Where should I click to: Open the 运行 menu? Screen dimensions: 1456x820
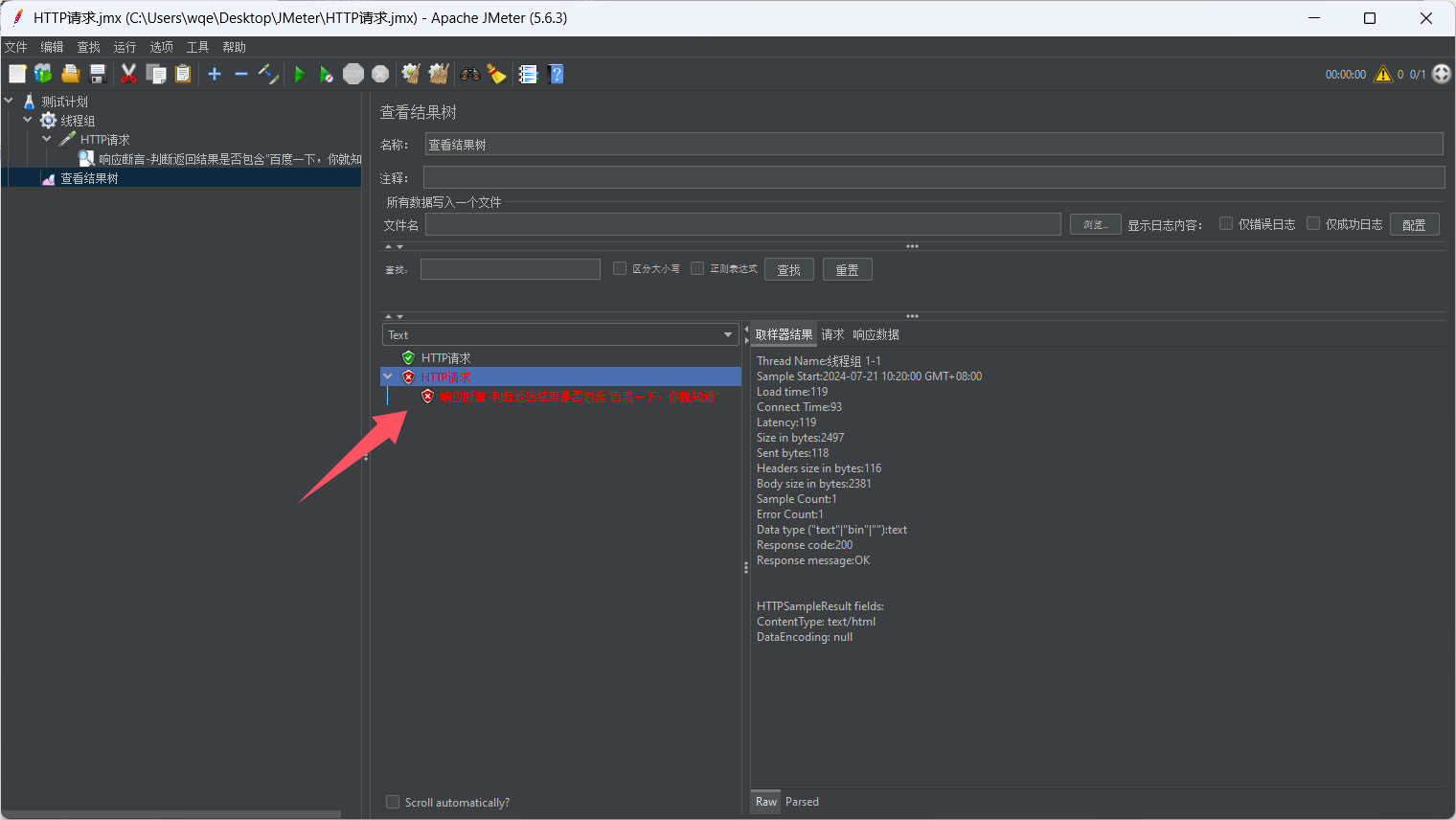click(125, 47)
